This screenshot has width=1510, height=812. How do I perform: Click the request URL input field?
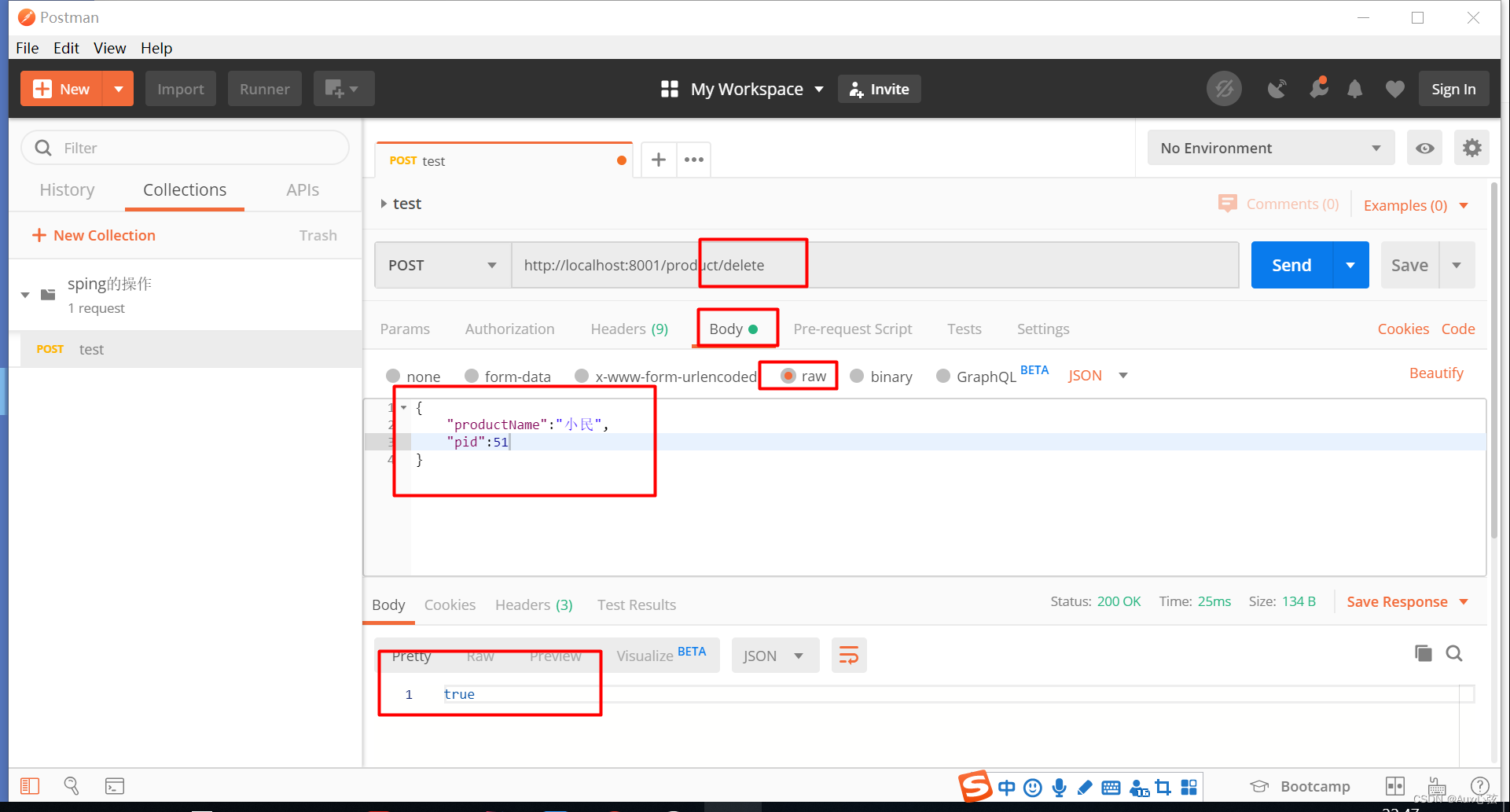click(x=904, y=265)
